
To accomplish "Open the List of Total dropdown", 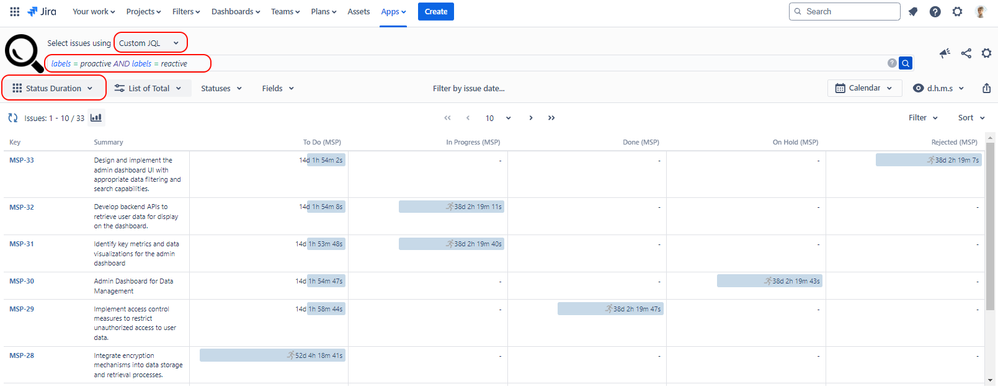I will click(x=148, y=88).
